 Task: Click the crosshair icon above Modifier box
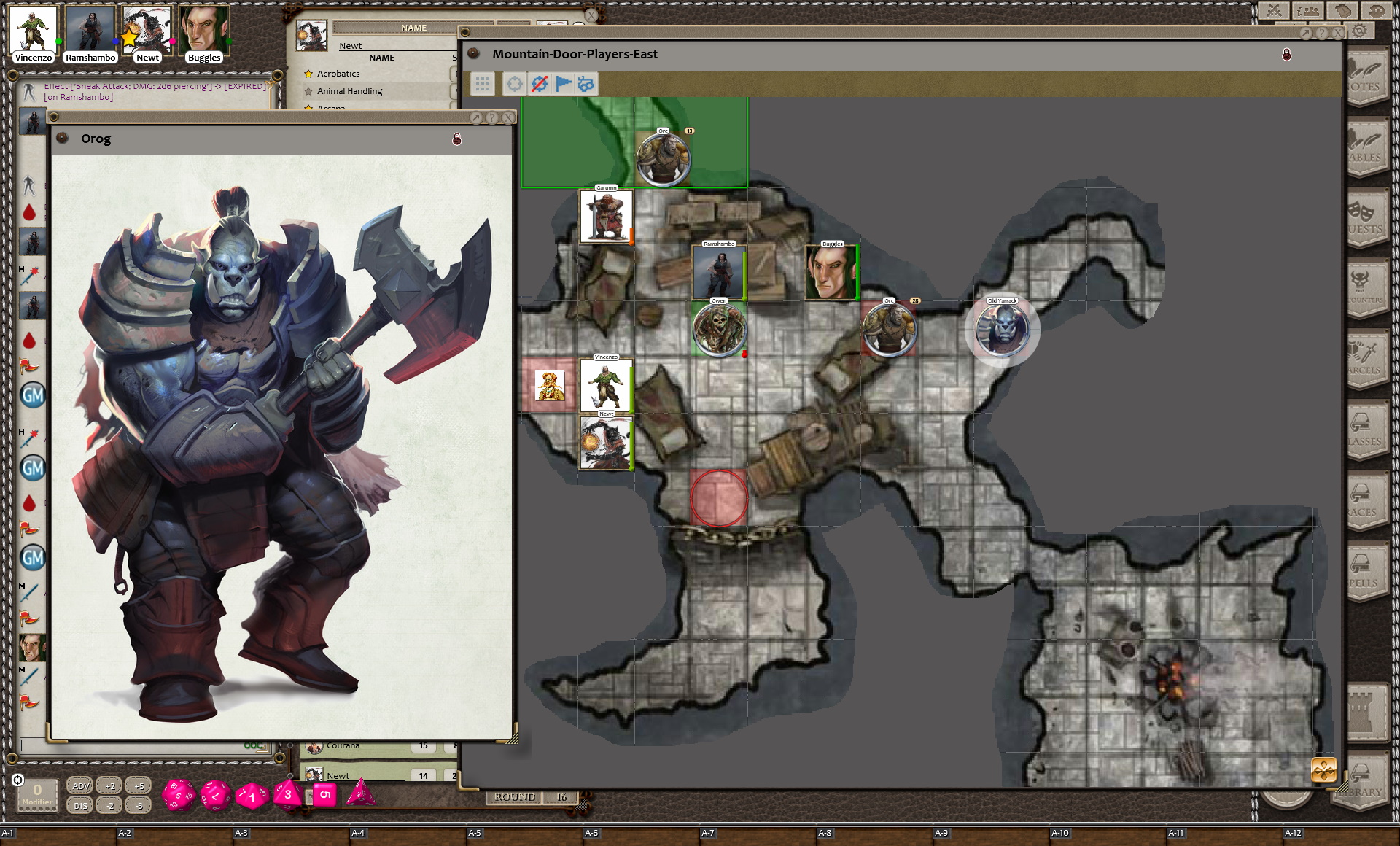point(18,780)
